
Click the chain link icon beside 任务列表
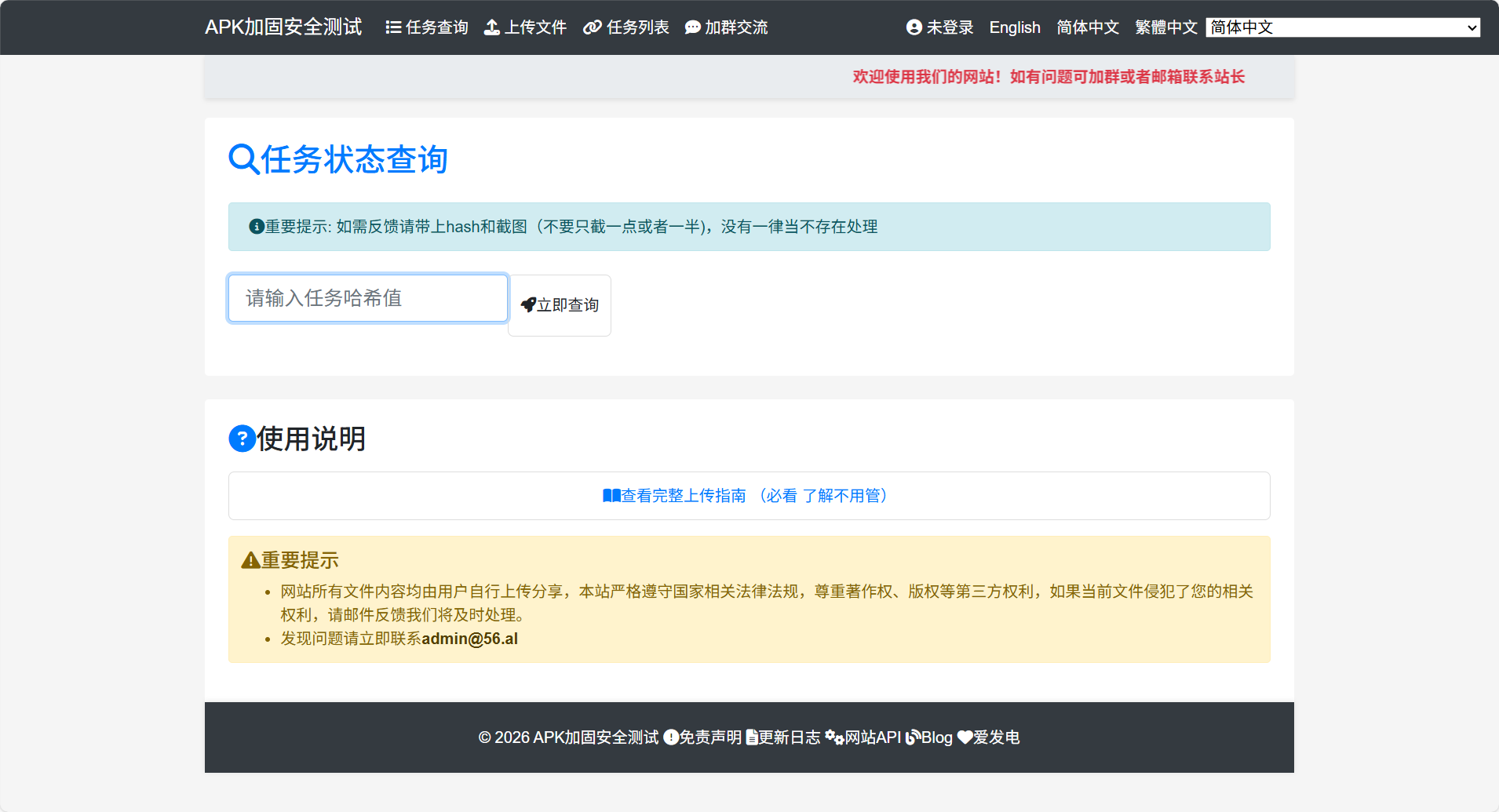point(593,27)
